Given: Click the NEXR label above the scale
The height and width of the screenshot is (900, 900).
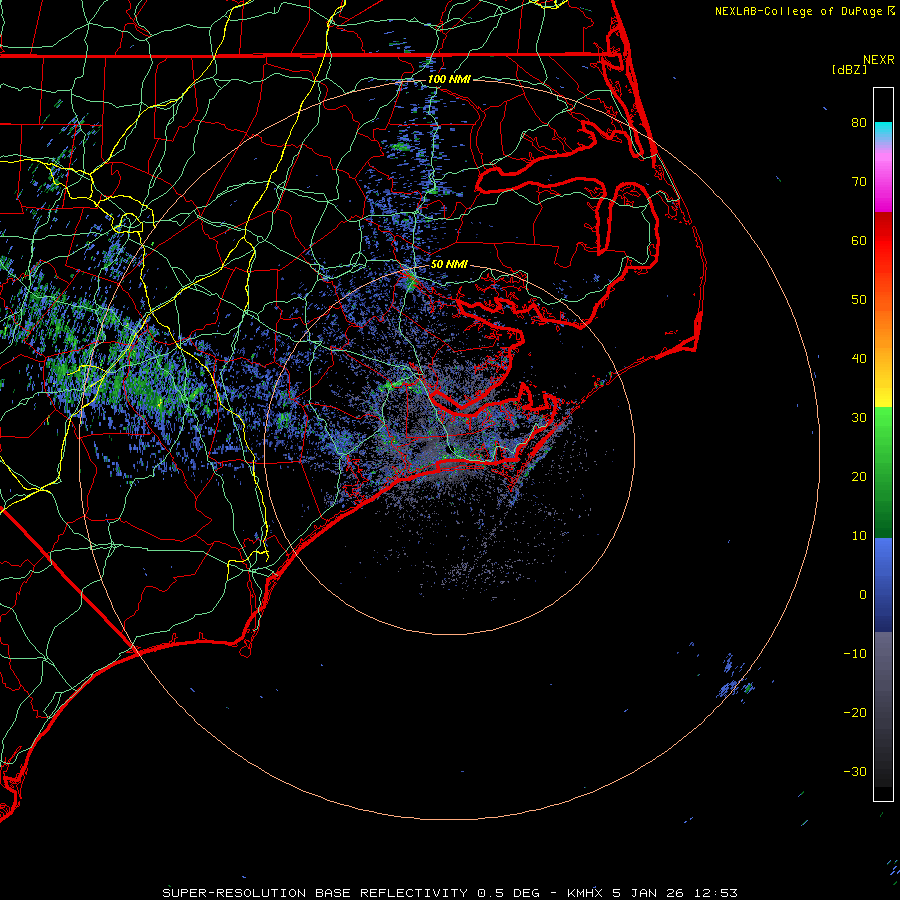Looking at the screenshot, I should point(878,60).
